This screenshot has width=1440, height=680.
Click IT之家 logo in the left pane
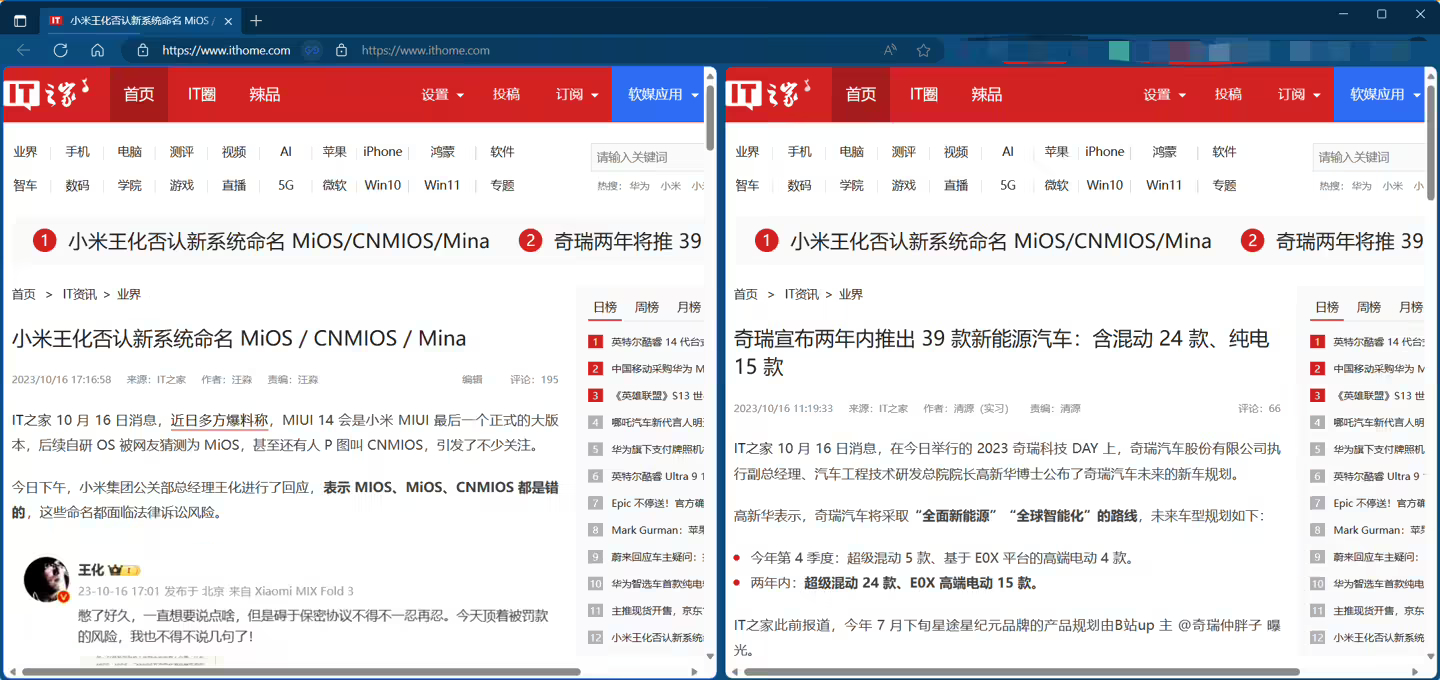pyautogui.click(x=47, y=93)
